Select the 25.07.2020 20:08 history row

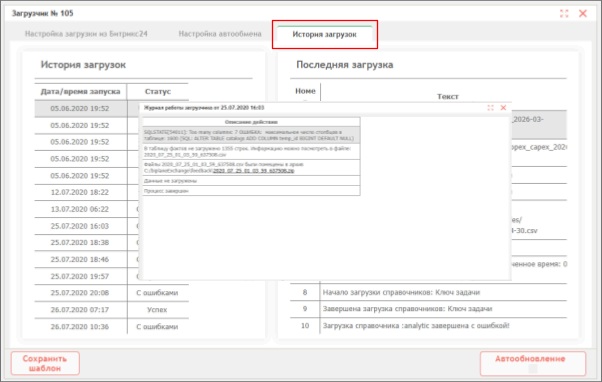pyautogui.click(x=112, y=293)
